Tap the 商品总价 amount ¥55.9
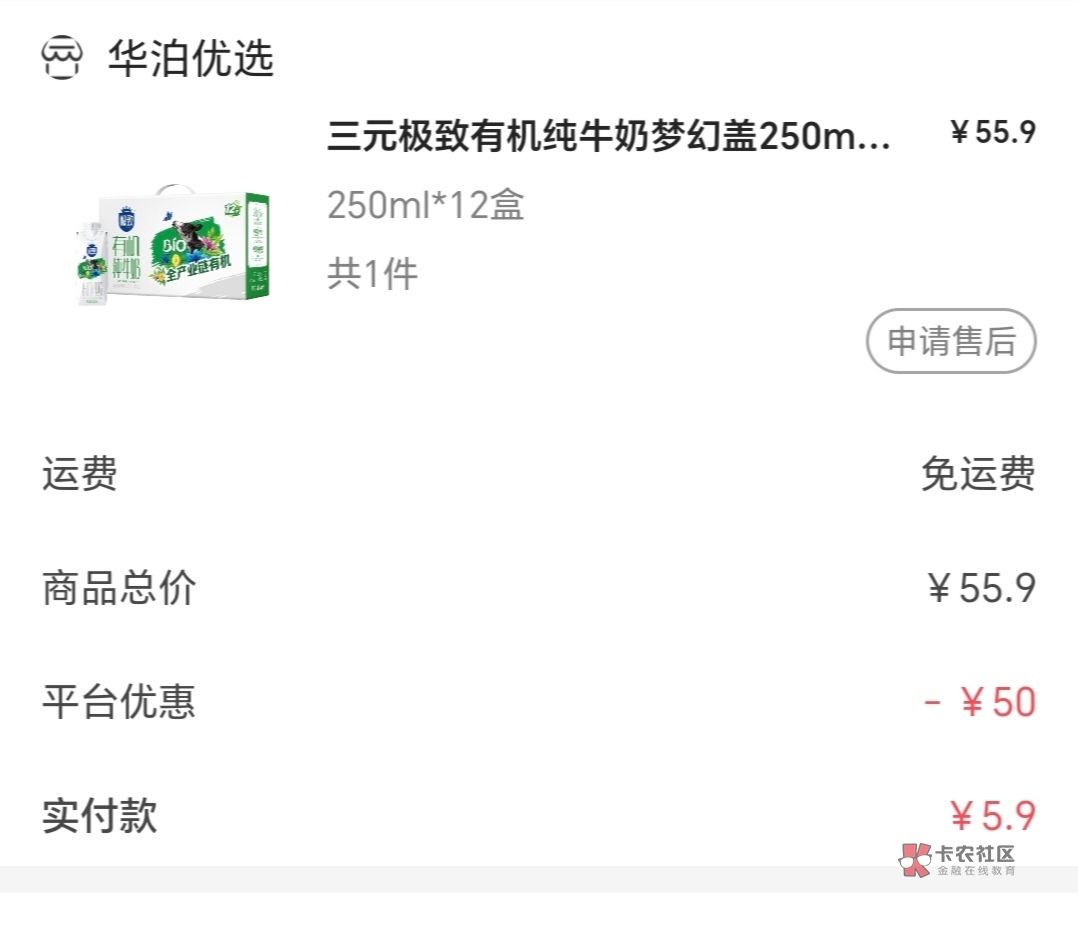 pyautogui.click(x=981, y=589)
